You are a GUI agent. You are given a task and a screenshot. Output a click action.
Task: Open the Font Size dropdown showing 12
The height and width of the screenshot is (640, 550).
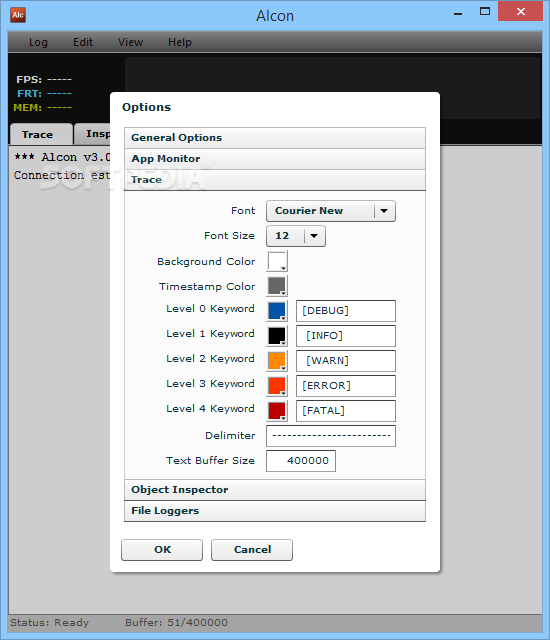[x=296, y=236]
